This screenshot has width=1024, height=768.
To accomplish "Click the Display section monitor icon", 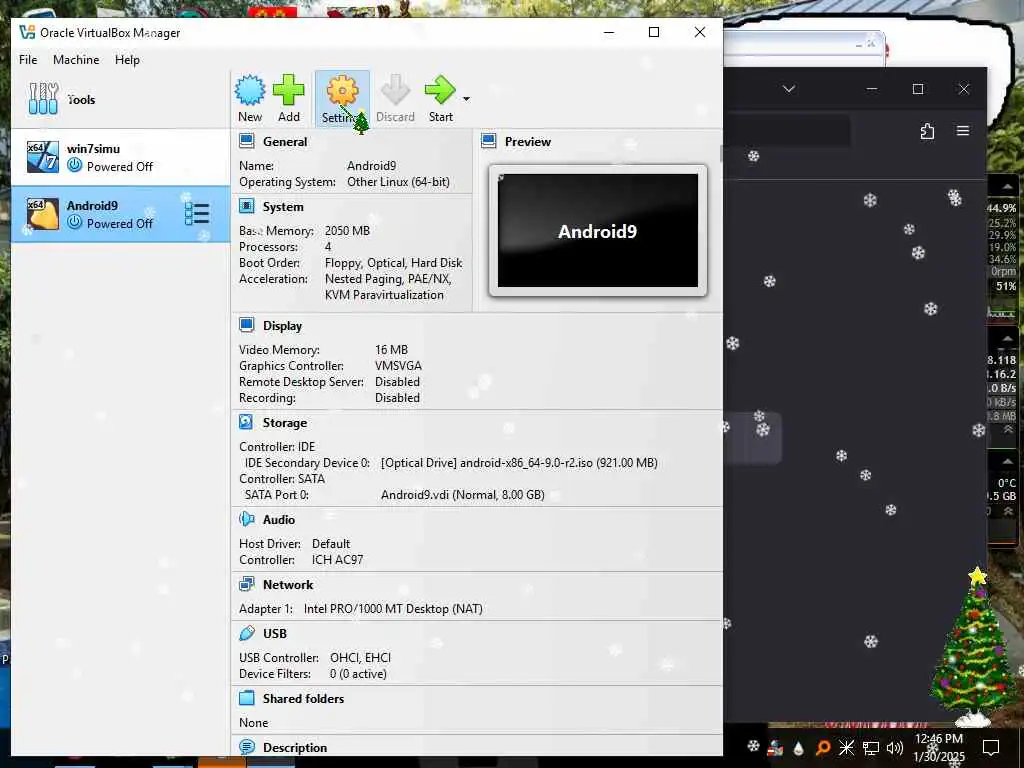I will 247,325.
